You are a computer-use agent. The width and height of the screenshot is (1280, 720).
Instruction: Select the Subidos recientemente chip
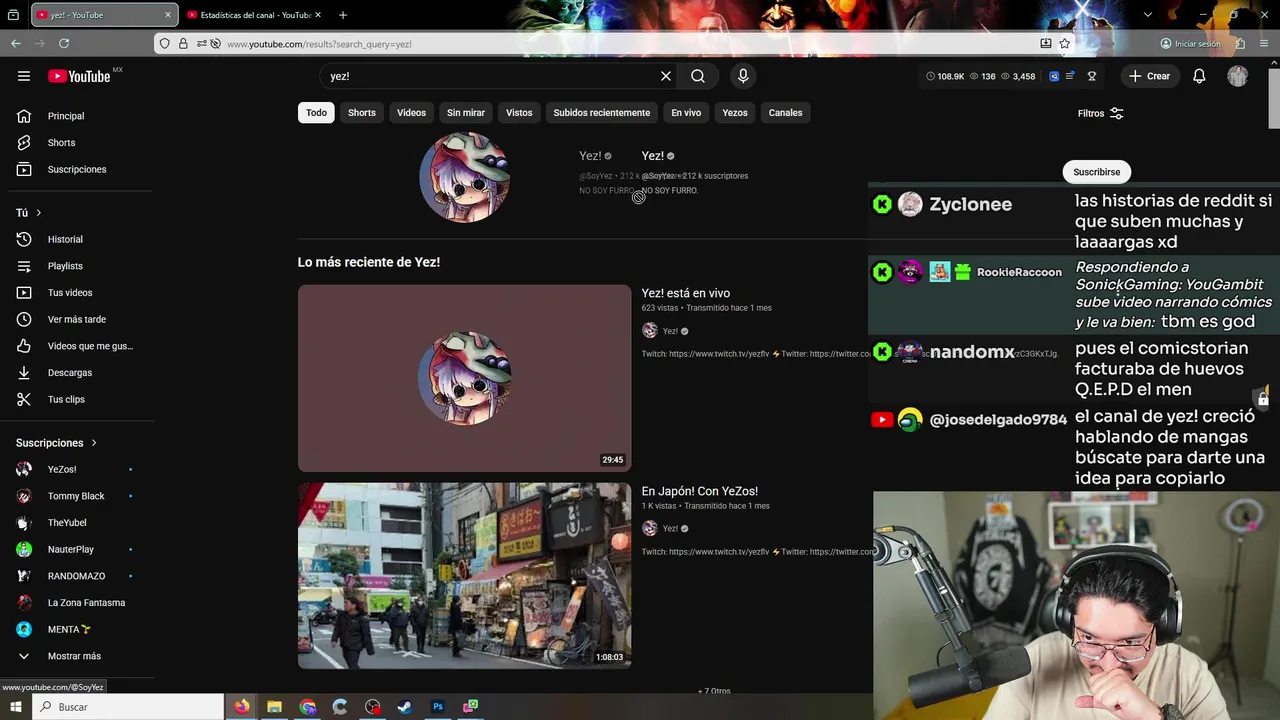point(602,113)
